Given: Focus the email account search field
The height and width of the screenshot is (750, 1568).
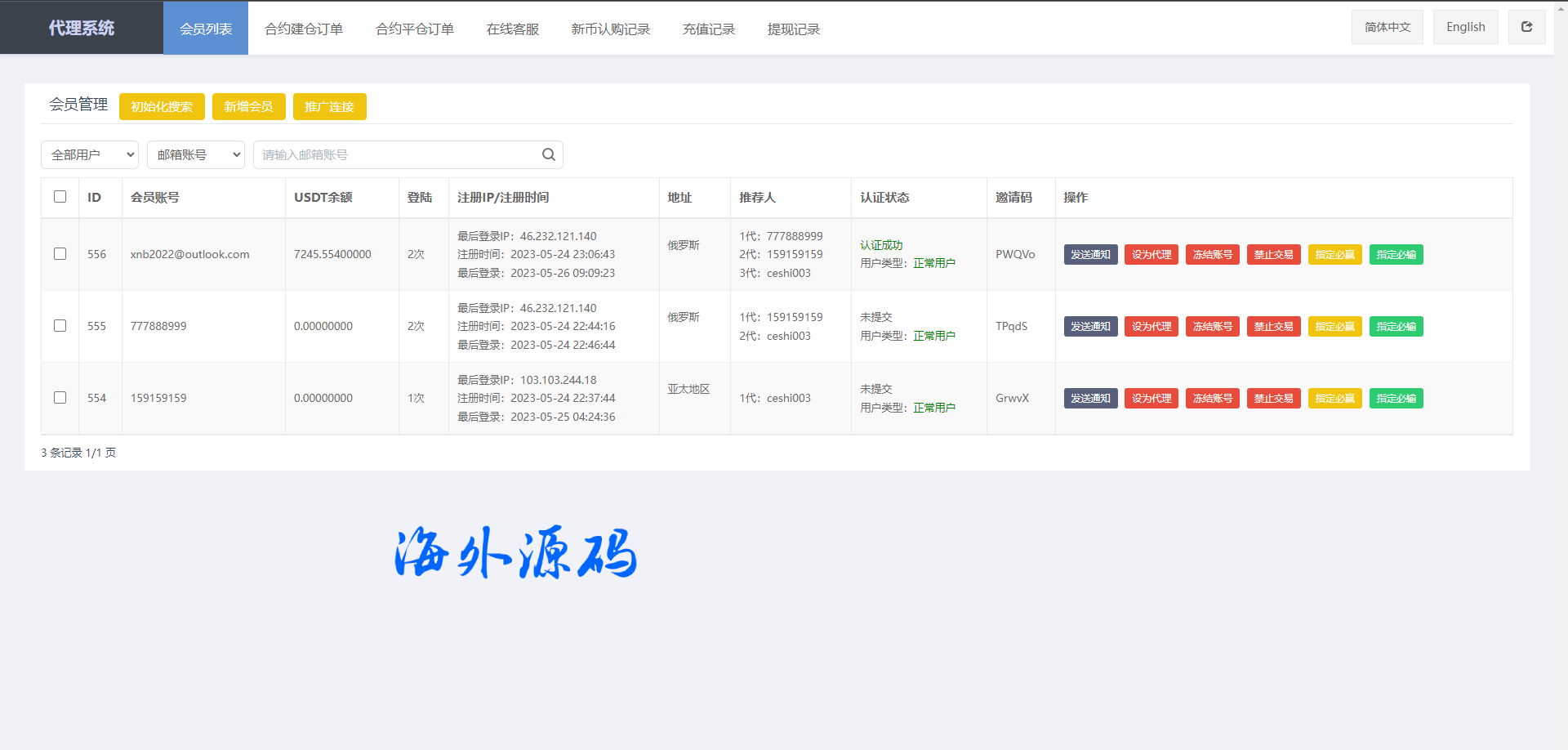Looking at the screenshot, I should click(x=396, y=154).
